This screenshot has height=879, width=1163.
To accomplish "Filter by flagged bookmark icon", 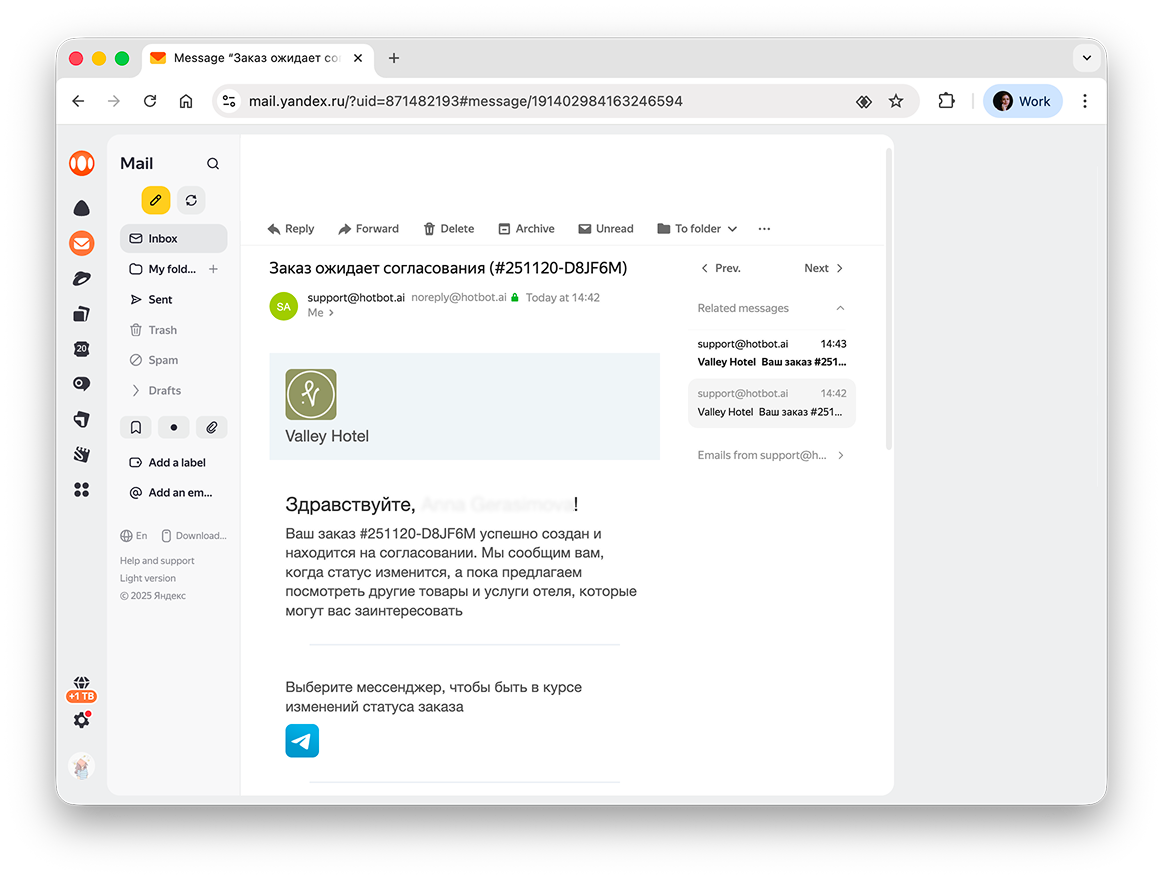I will coord(136,427).
